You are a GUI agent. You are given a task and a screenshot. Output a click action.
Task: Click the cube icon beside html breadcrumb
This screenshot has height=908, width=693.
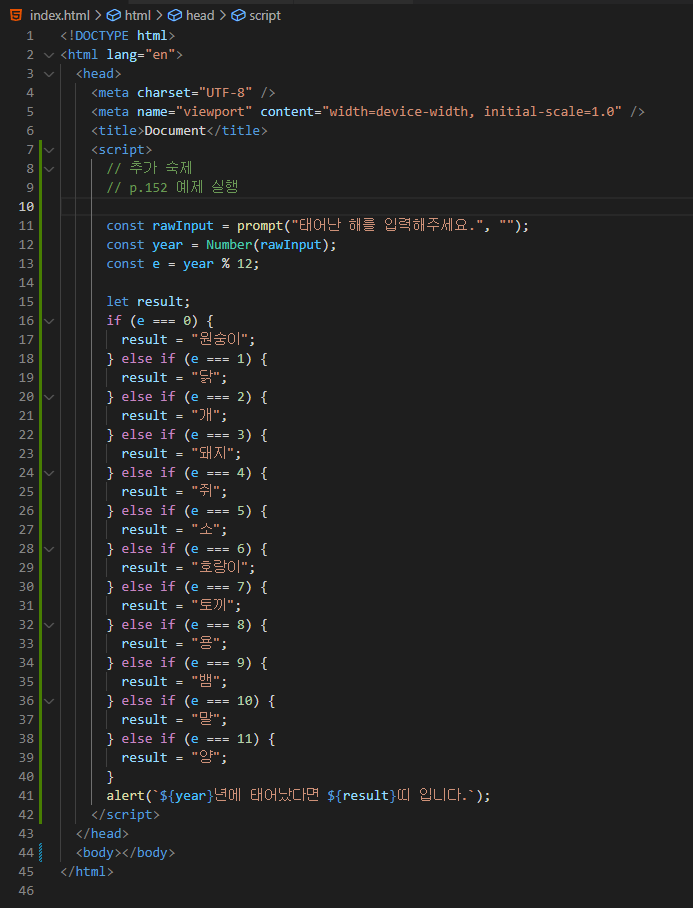click(114, 16)
